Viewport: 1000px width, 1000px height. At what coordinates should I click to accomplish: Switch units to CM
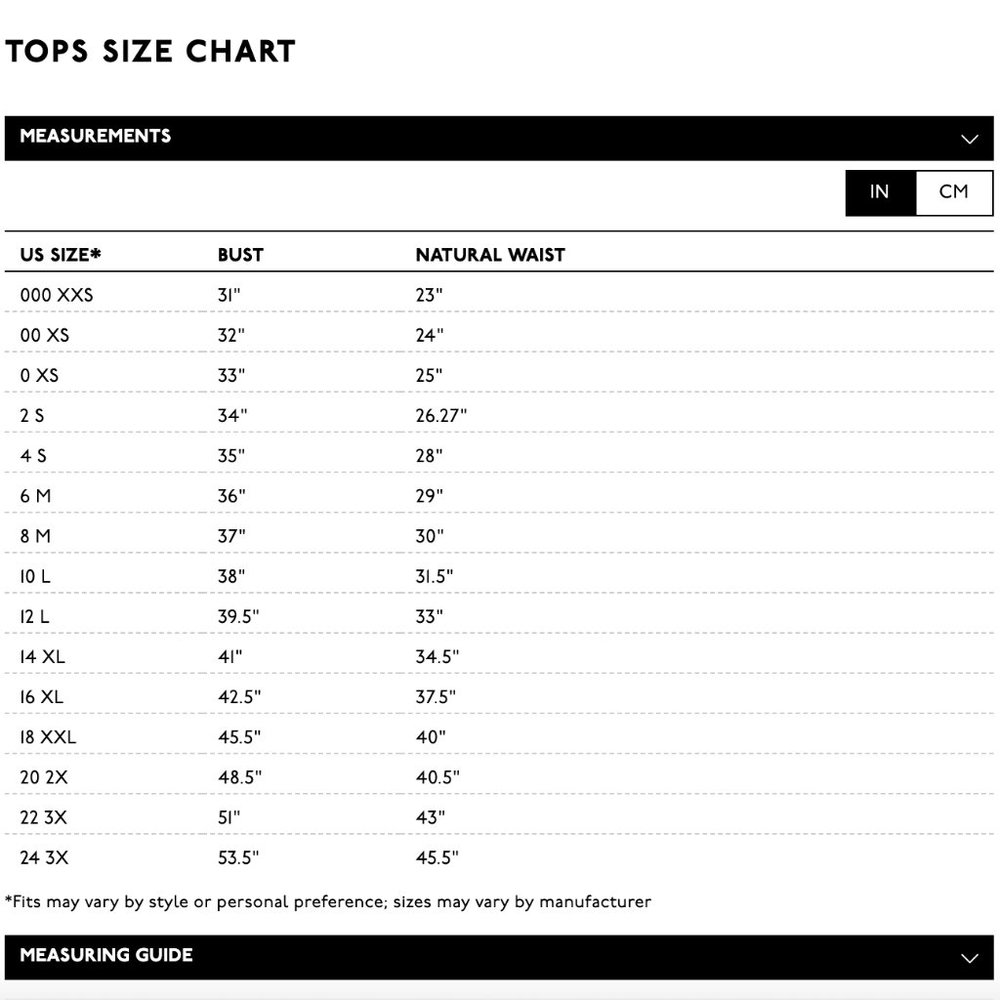coord(953,193)
